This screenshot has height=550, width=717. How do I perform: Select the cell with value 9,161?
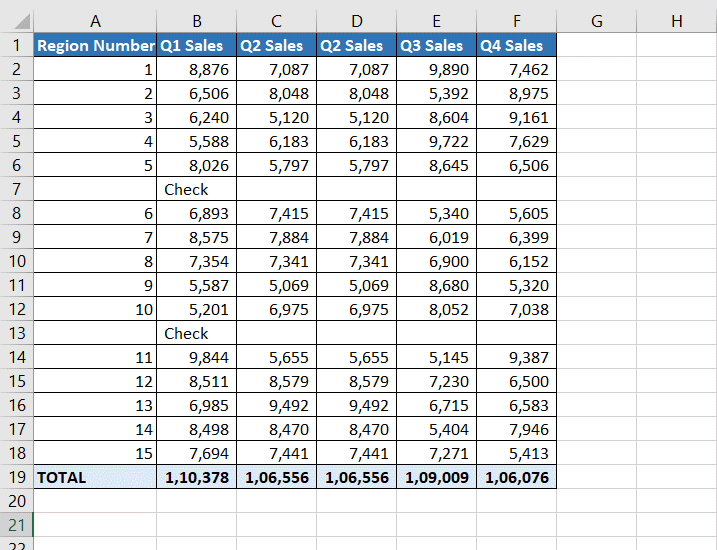pos(517,117)
